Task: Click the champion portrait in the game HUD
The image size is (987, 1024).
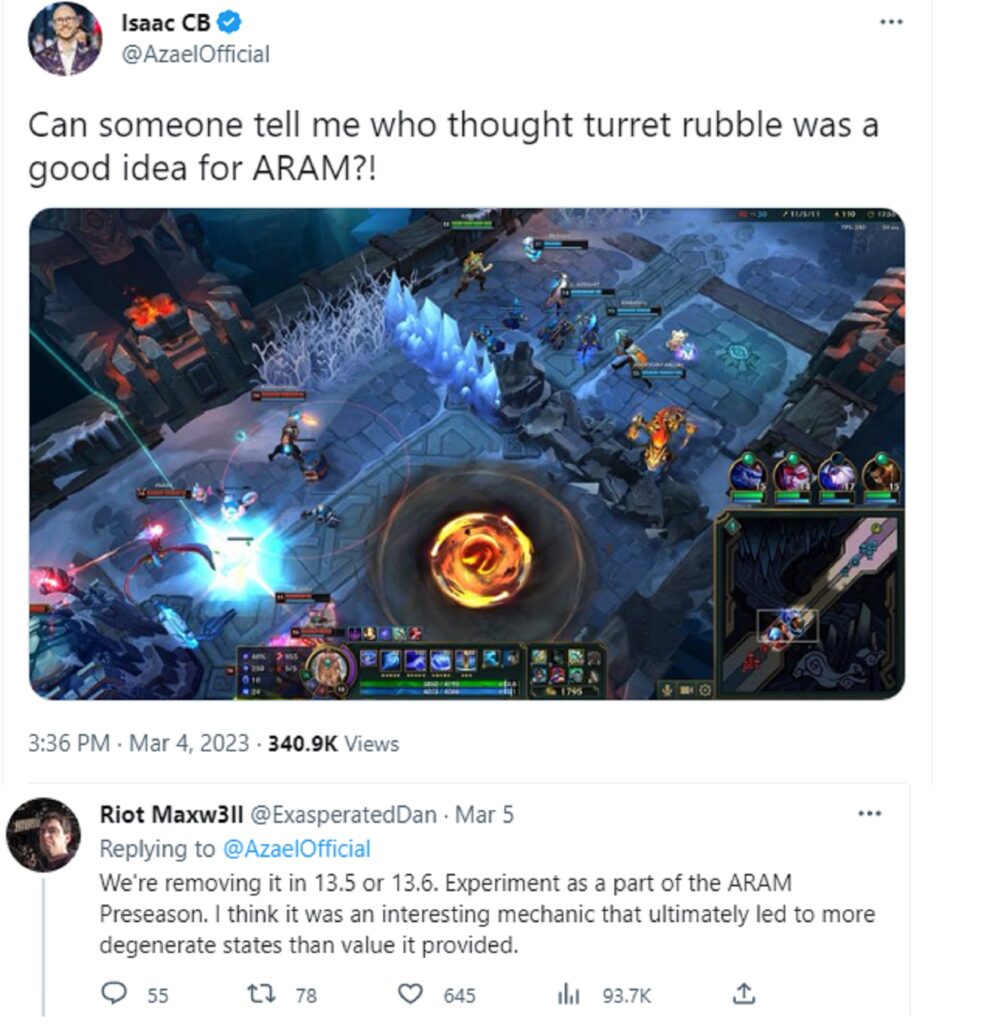Action: click(x=329, y=668)
